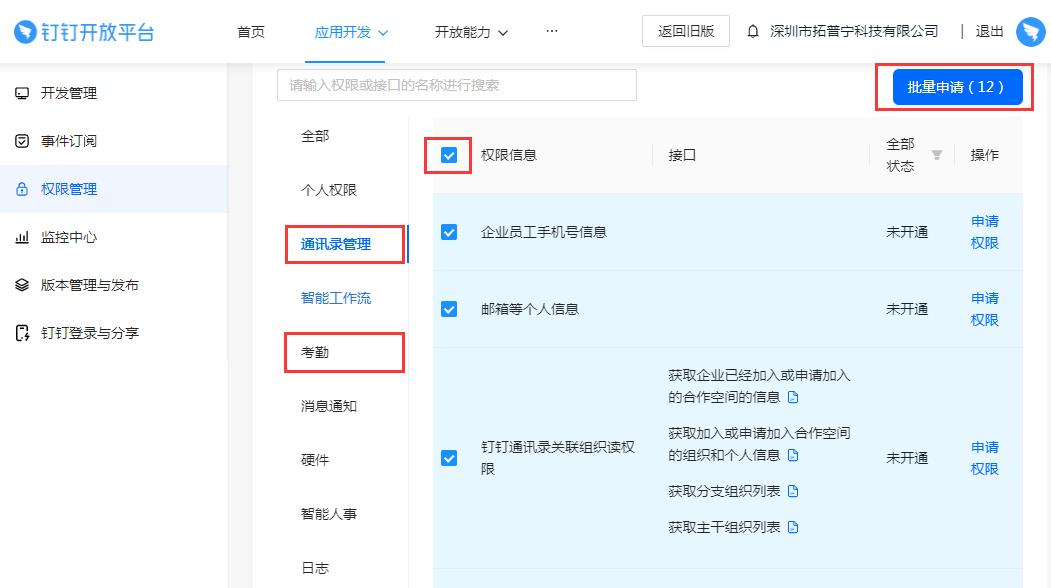Go to the 首页 nav item
Image resolution: width=1051 pixels, height=588 pixels.
[x=251, y=32]
